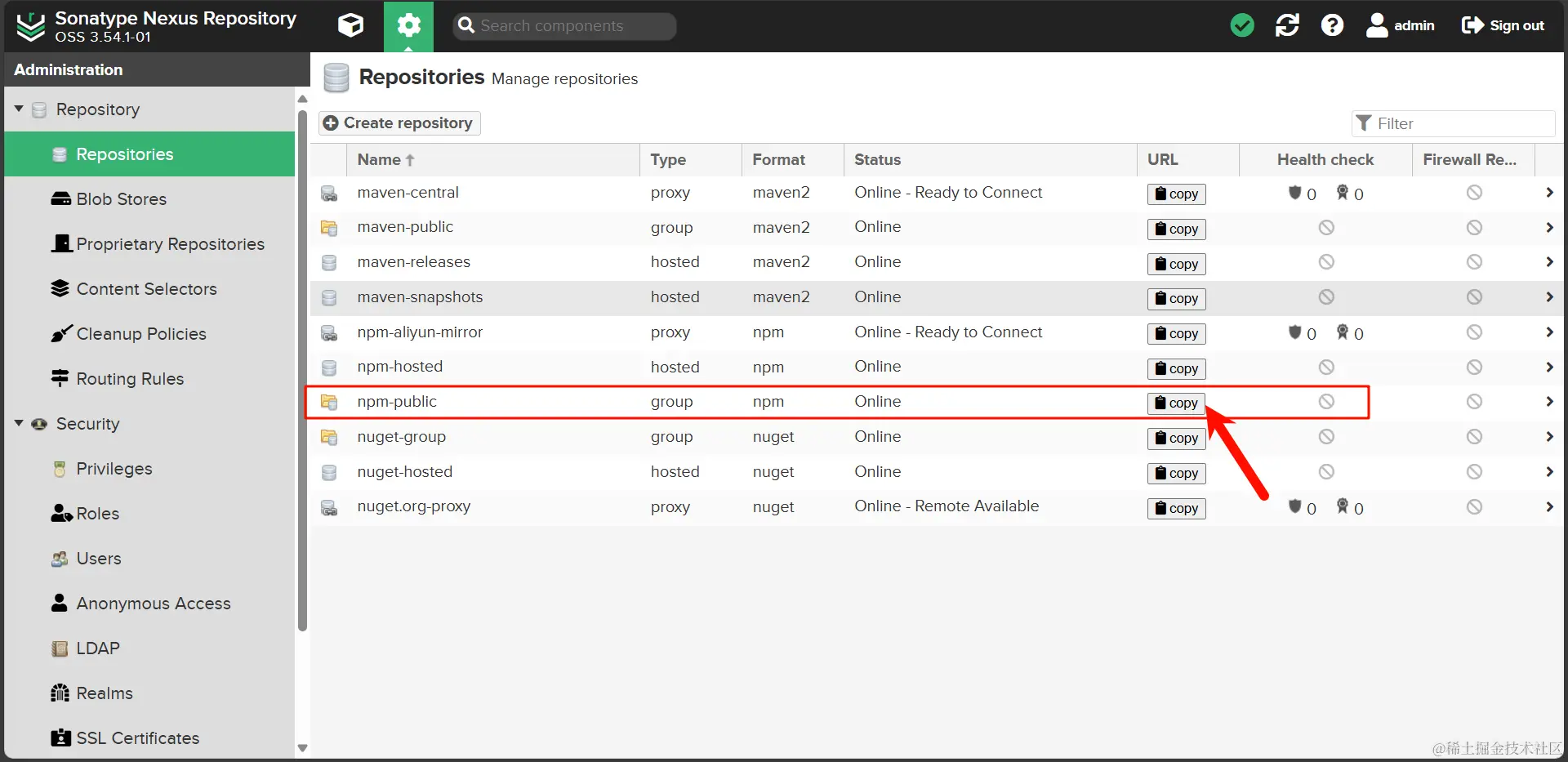The image size is (1568, 762).
Task: Click the Administration gear icon
Action: [408, 26]
